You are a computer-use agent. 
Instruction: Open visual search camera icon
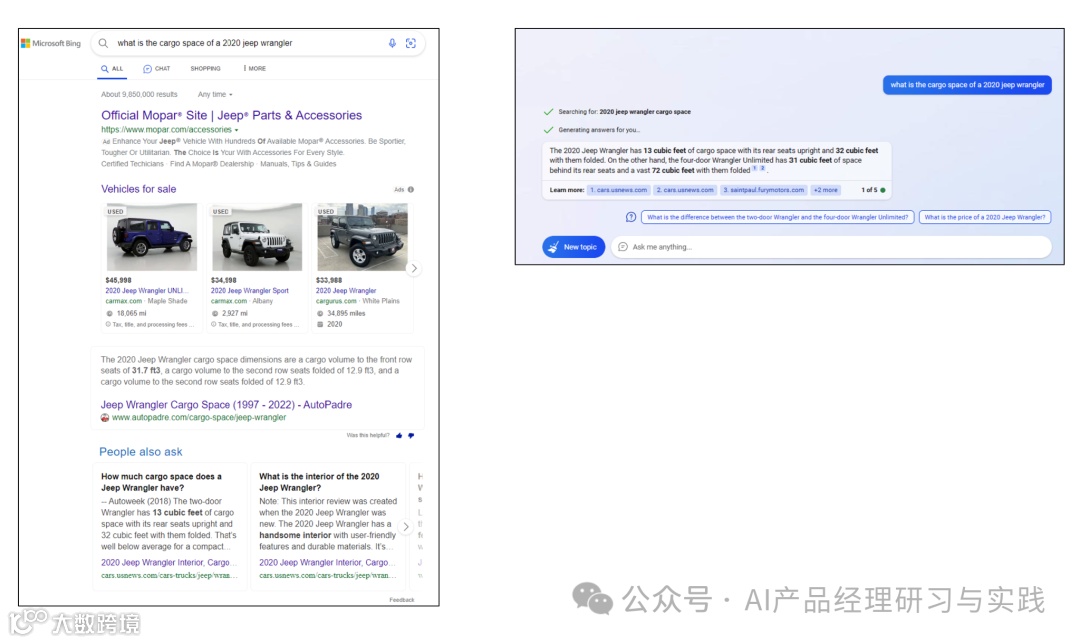tap(411, 43)
